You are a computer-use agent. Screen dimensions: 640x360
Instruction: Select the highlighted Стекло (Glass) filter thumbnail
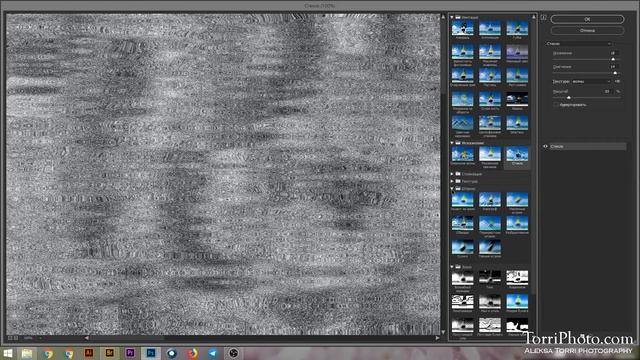coord(517,154)
